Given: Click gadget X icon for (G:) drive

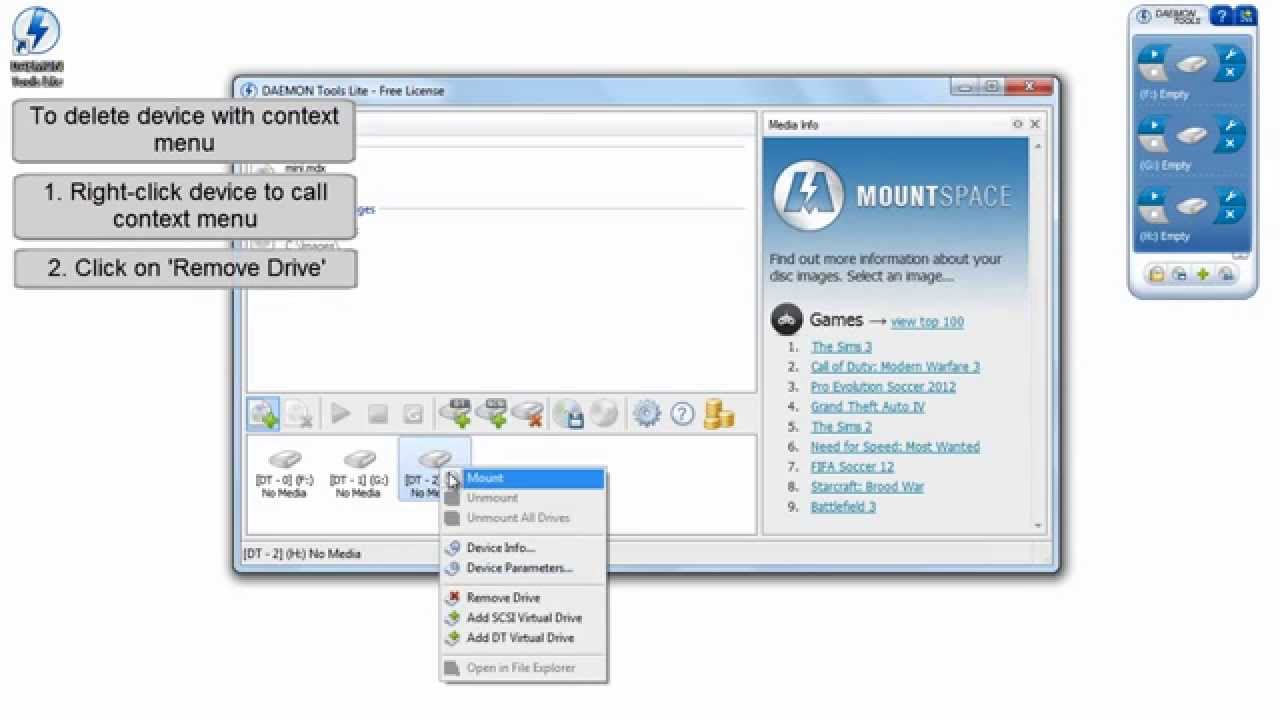Looking at the screenshot, I should (x=1230, y=145).
